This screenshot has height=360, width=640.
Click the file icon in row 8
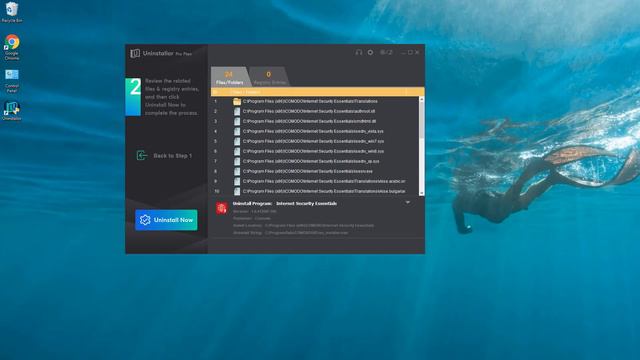237,171
